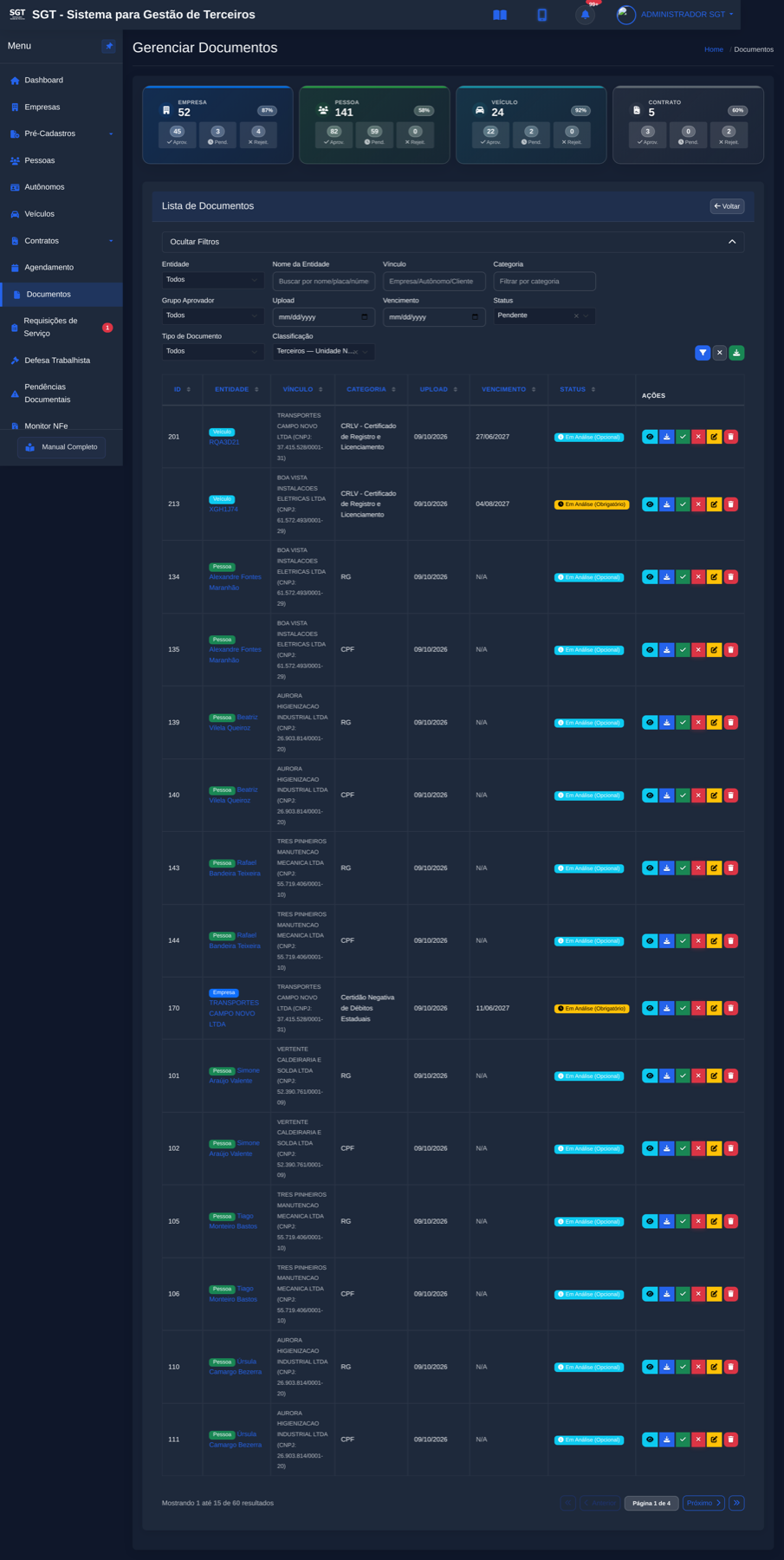Open the notifications bell in the header
Image resolution: width=784 pixels, height=1560 pixels.
pos(586,15)
